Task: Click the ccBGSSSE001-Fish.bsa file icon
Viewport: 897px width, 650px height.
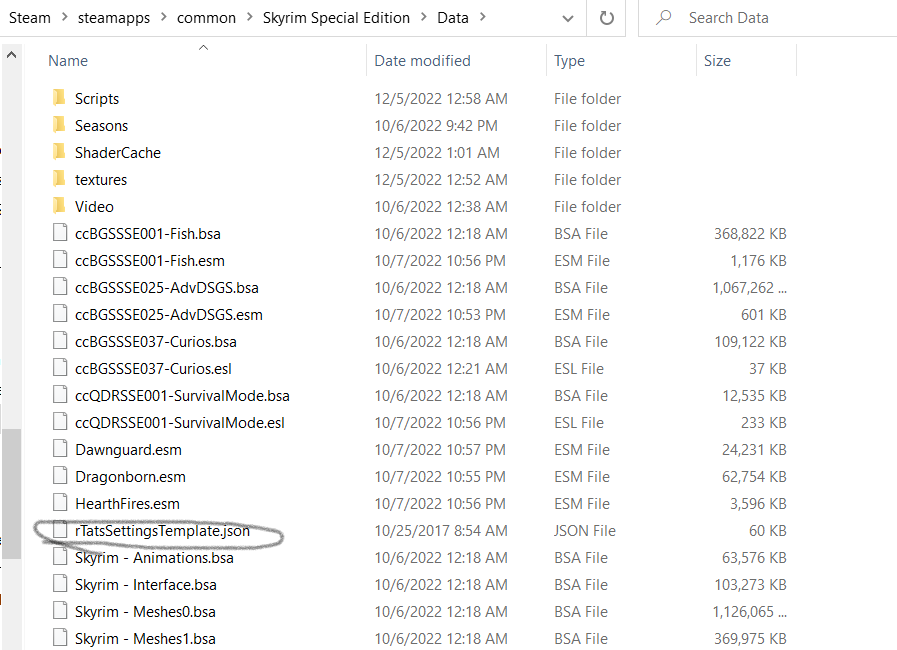Action: (60, 233)
